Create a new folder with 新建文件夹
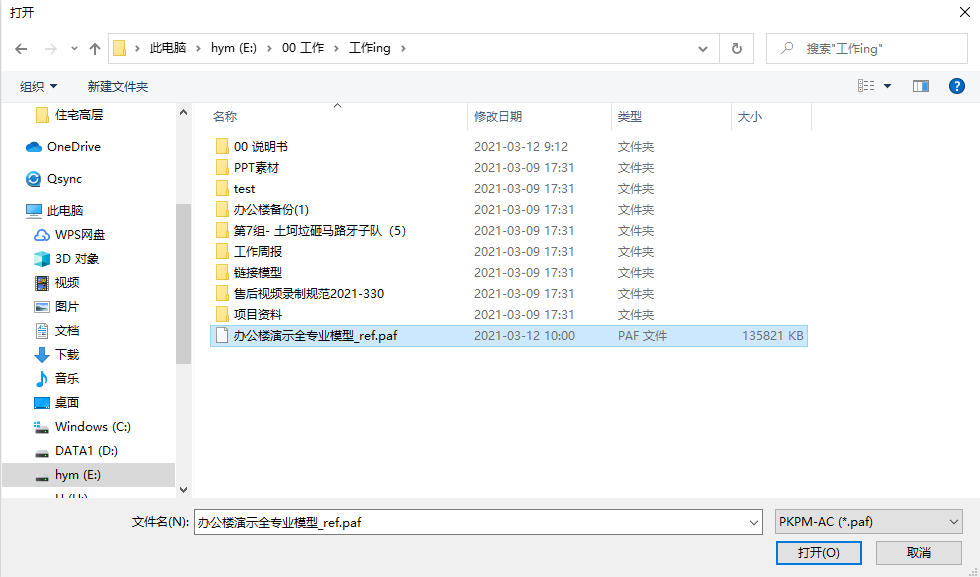Viewport: 980px width, 577px height. tap(118, 86)
